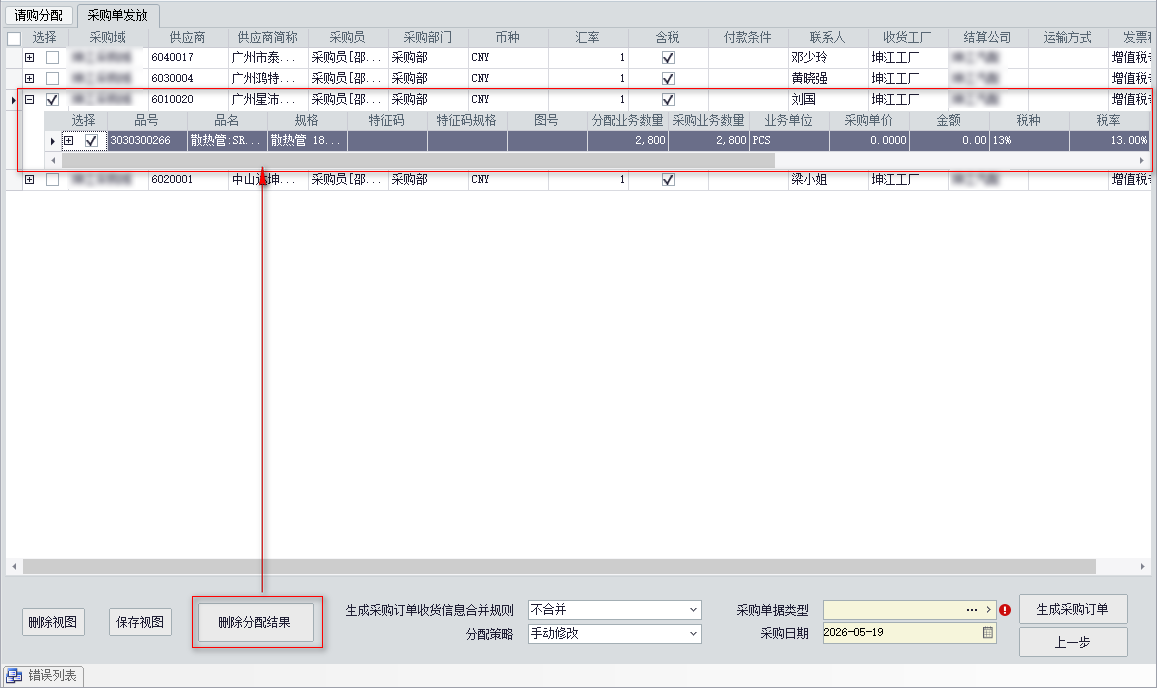Screen dimensions: 1157x688
Task: Uncheck the selection box for item 3030300266
Action: coord(91,140)
